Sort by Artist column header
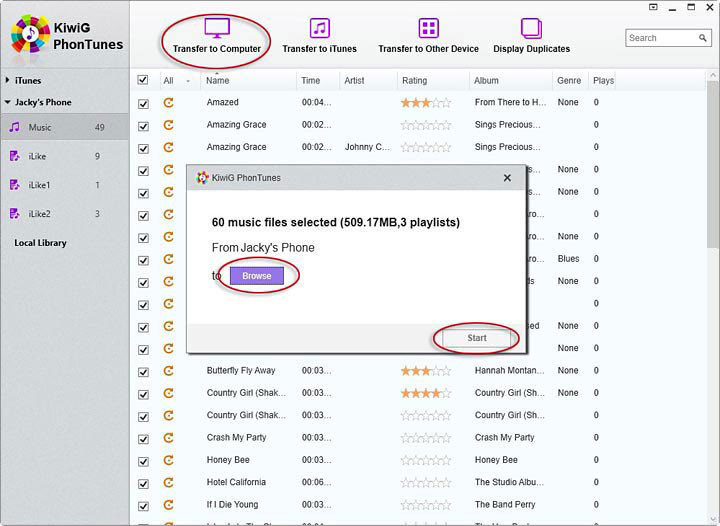The height and width of the screenshot is (526, 720). click(x=368, y=80)
